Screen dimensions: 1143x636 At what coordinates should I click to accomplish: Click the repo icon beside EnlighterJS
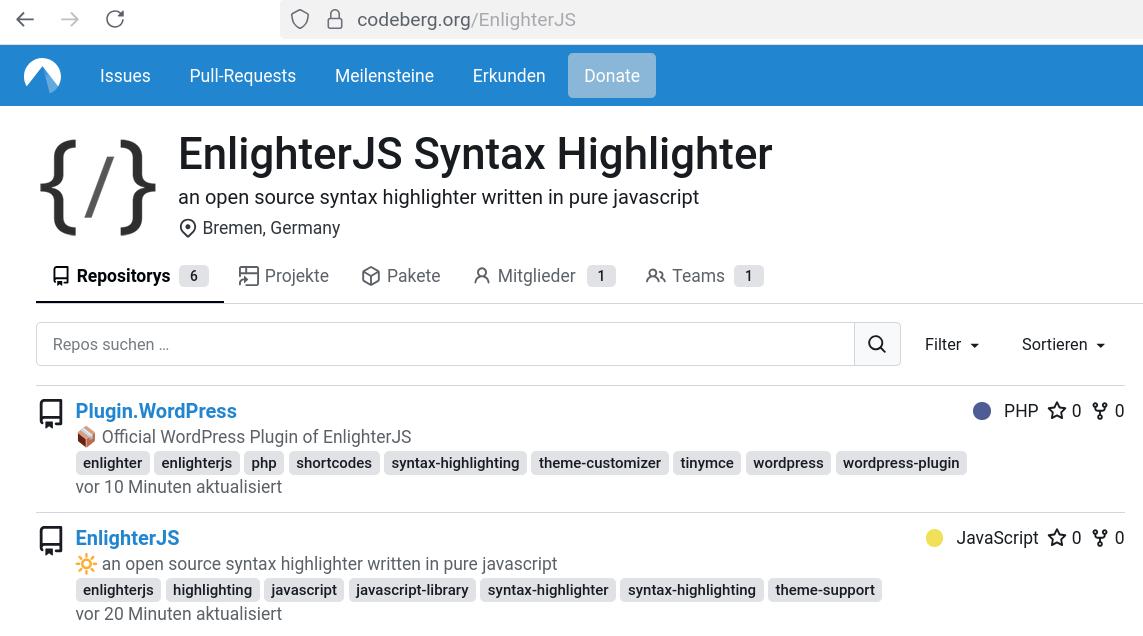coord(51,540)
